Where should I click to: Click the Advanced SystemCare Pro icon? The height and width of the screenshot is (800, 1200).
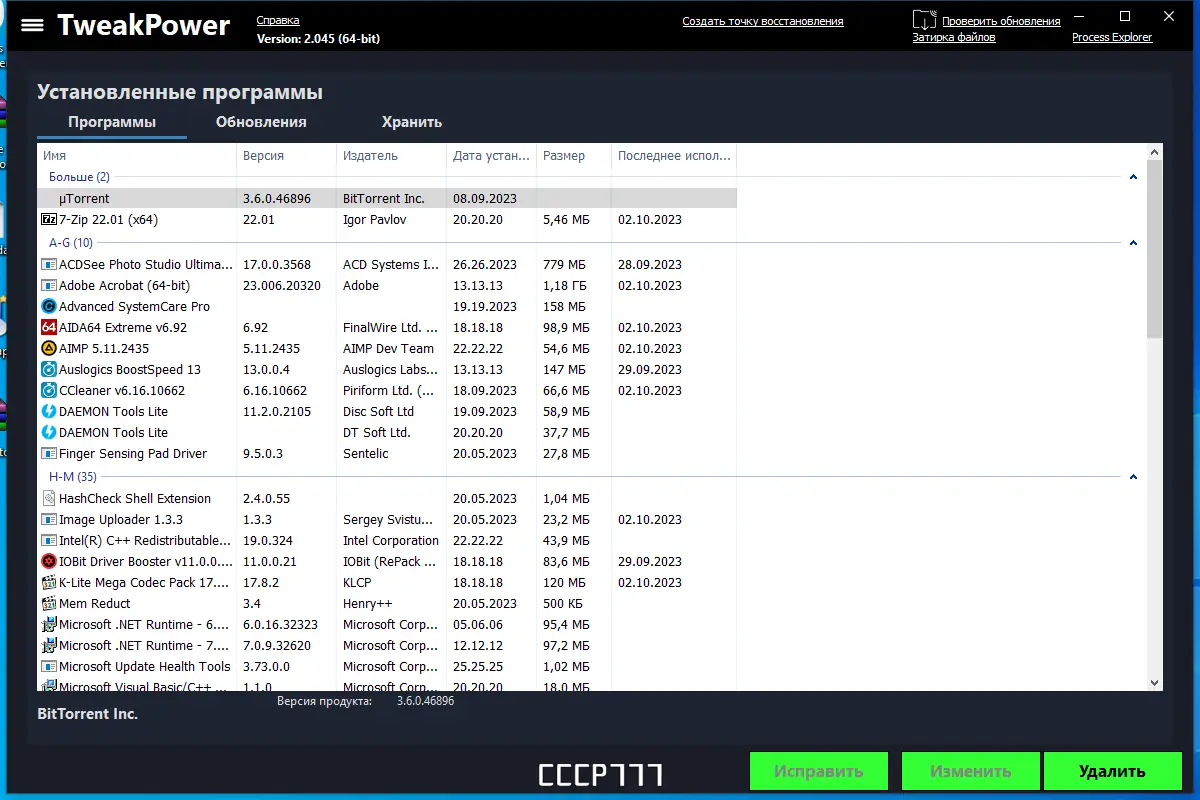tap(49, 307)
